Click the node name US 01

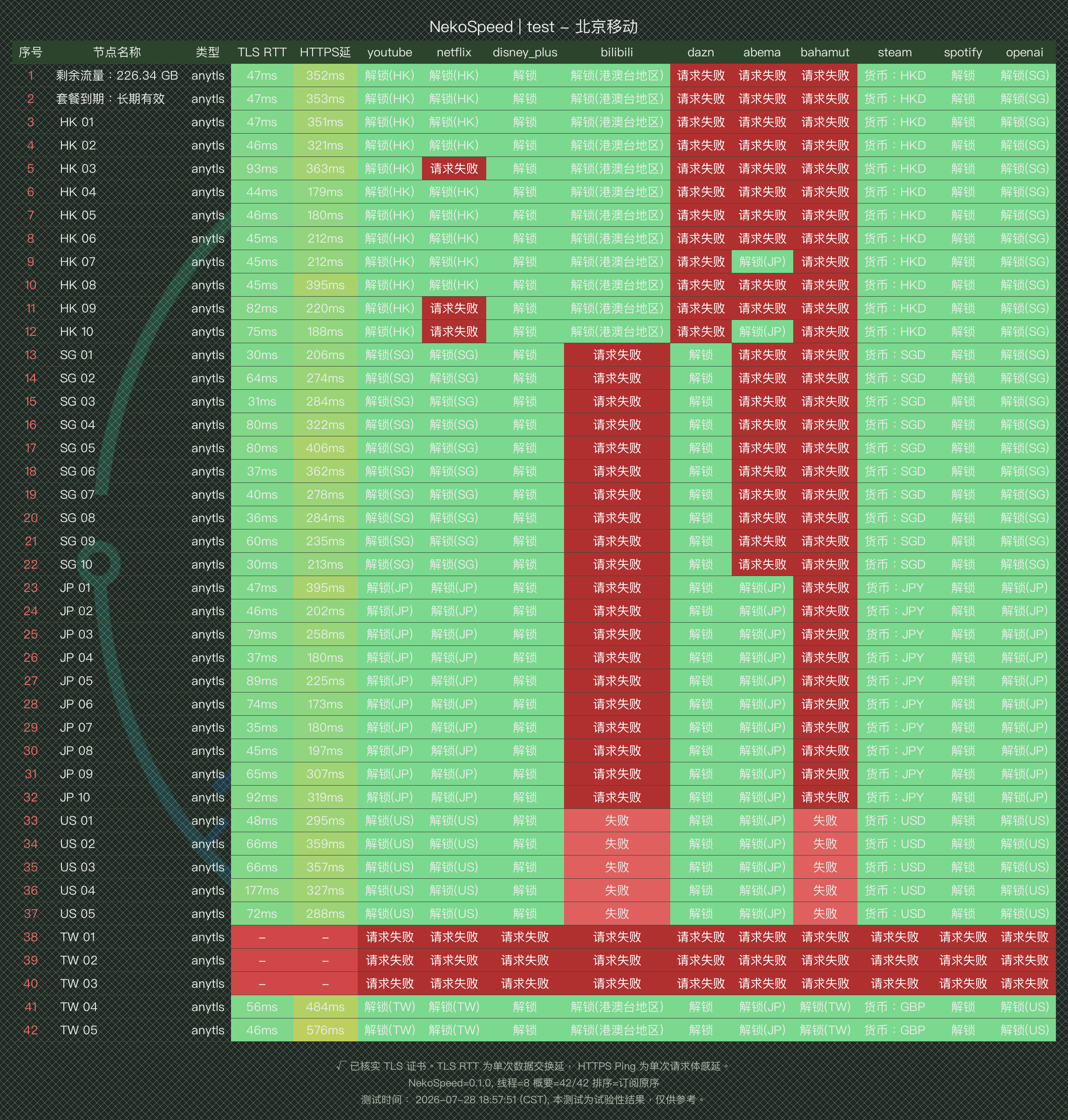[x=76, y=821]
